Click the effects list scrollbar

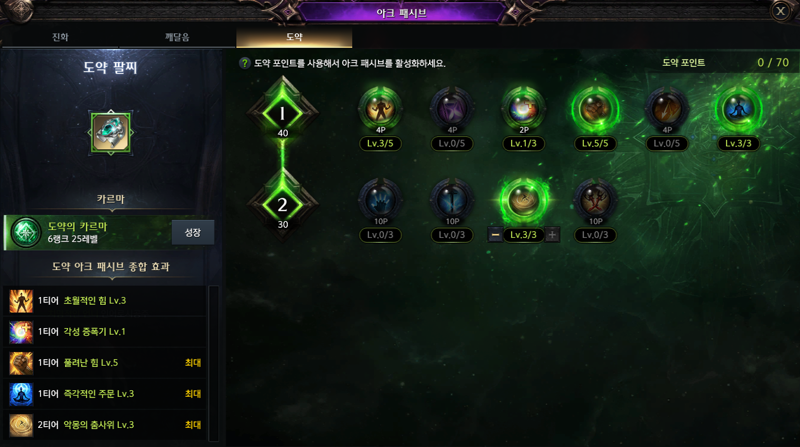click(214, 363)
